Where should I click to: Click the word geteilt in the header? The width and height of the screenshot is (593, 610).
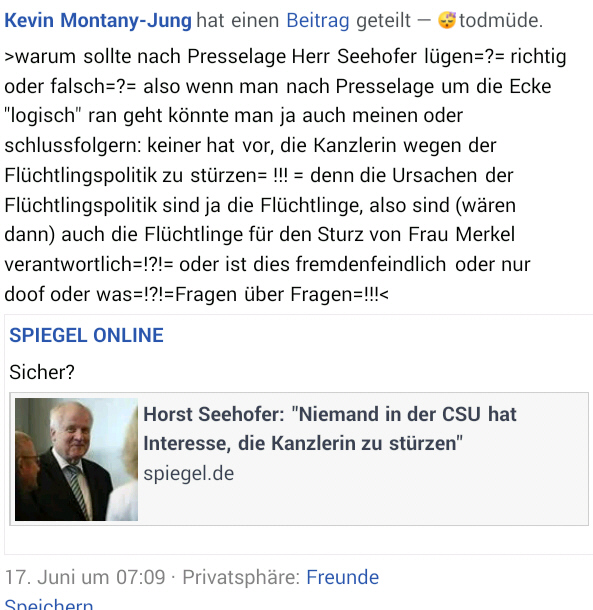[x=383, y=20]
